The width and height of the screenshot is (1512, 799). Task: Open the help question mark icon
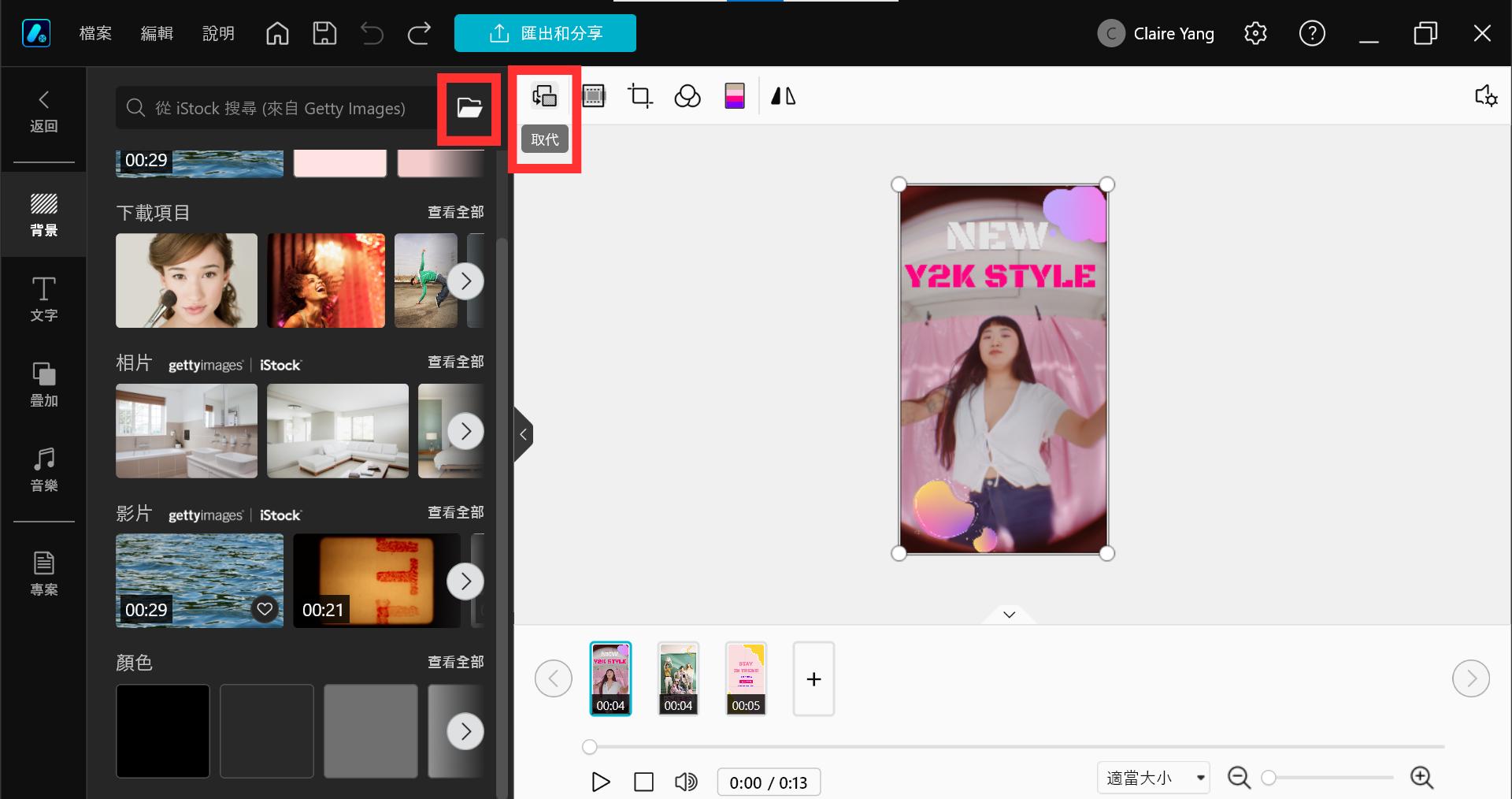1312,33
